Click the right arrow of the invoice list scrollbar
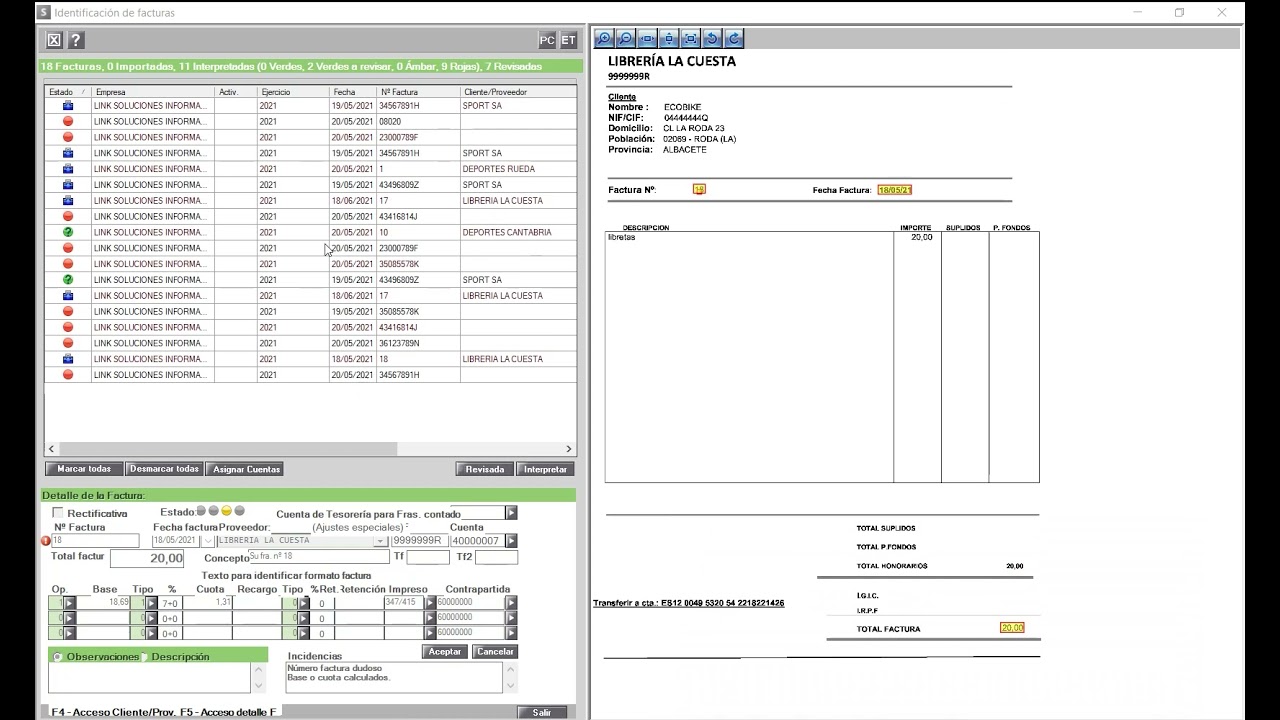This screenshot has width=1280, height=720. click(569, 449)
